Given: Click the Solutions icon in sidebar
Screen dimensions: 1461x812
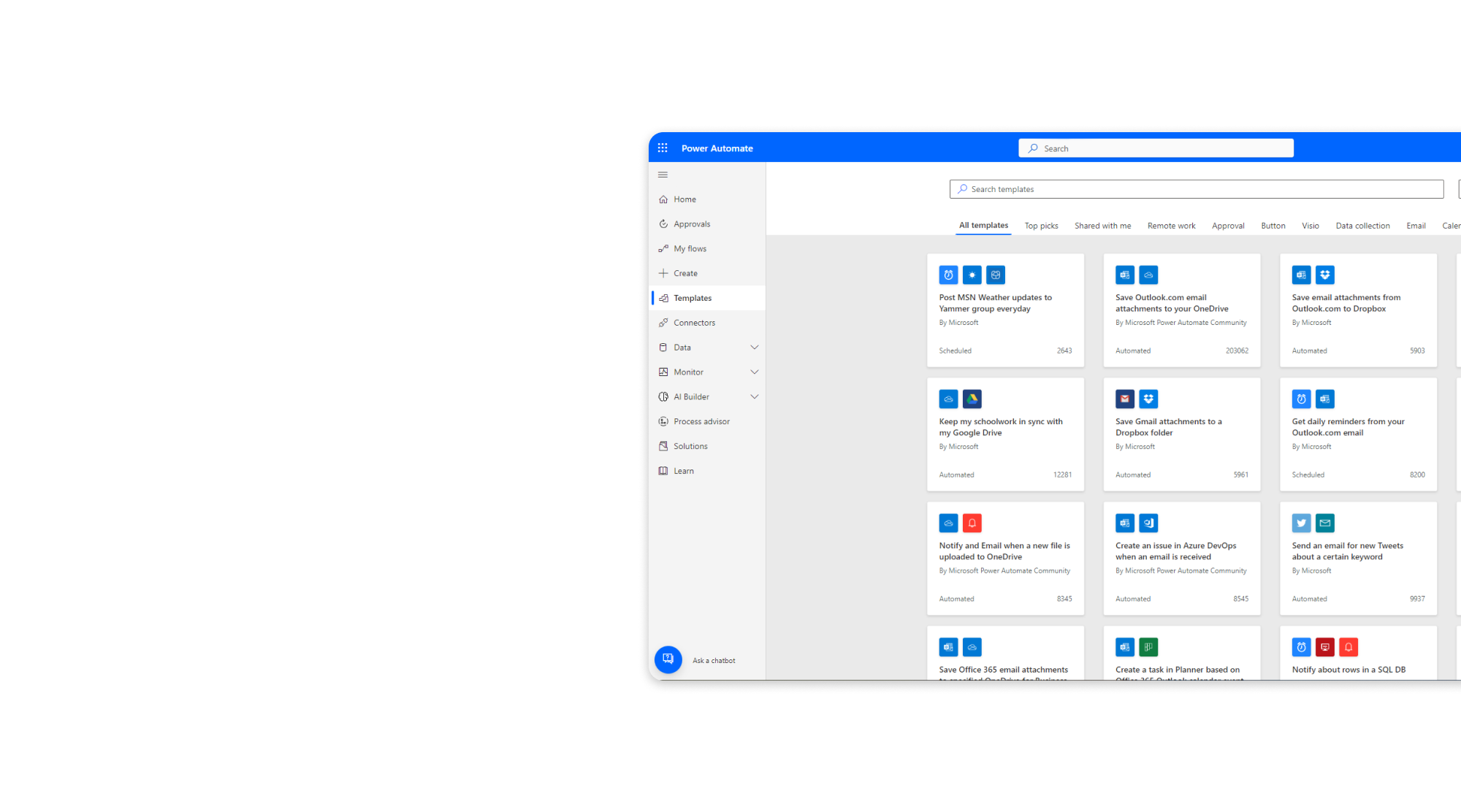Looking at the screenshot, I should (663, 446).
